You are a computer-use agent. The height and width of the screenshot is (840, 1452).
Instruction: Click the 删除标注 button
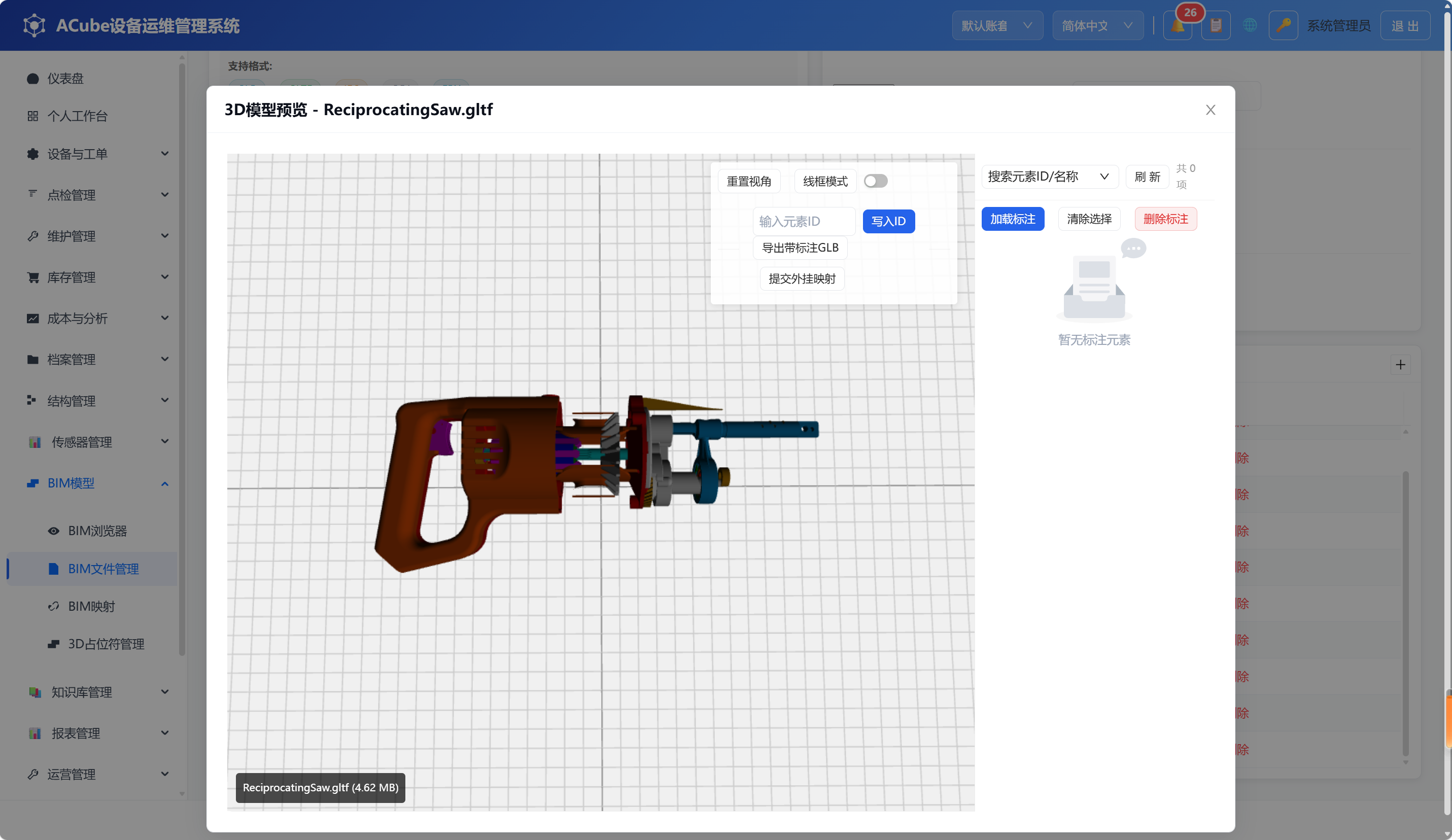[x=1166, y=219]
